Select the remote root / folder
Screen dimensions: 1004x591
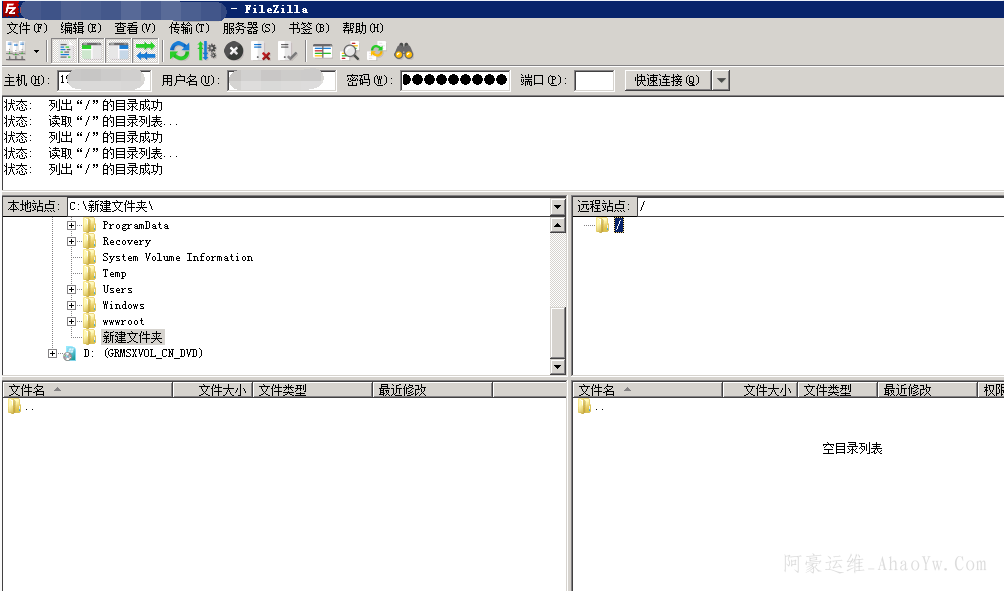tap(619, 225)
